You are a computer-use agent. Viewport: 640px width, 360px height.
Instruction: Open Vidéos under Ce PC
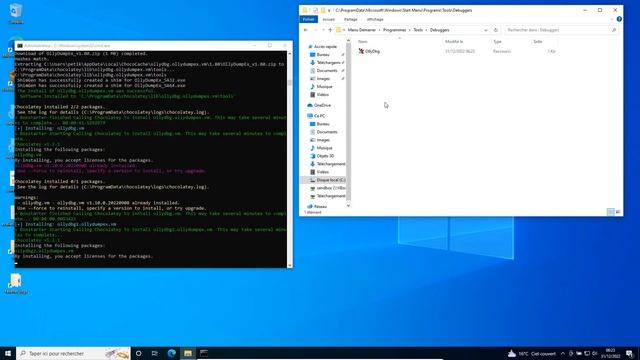point(322,172)
